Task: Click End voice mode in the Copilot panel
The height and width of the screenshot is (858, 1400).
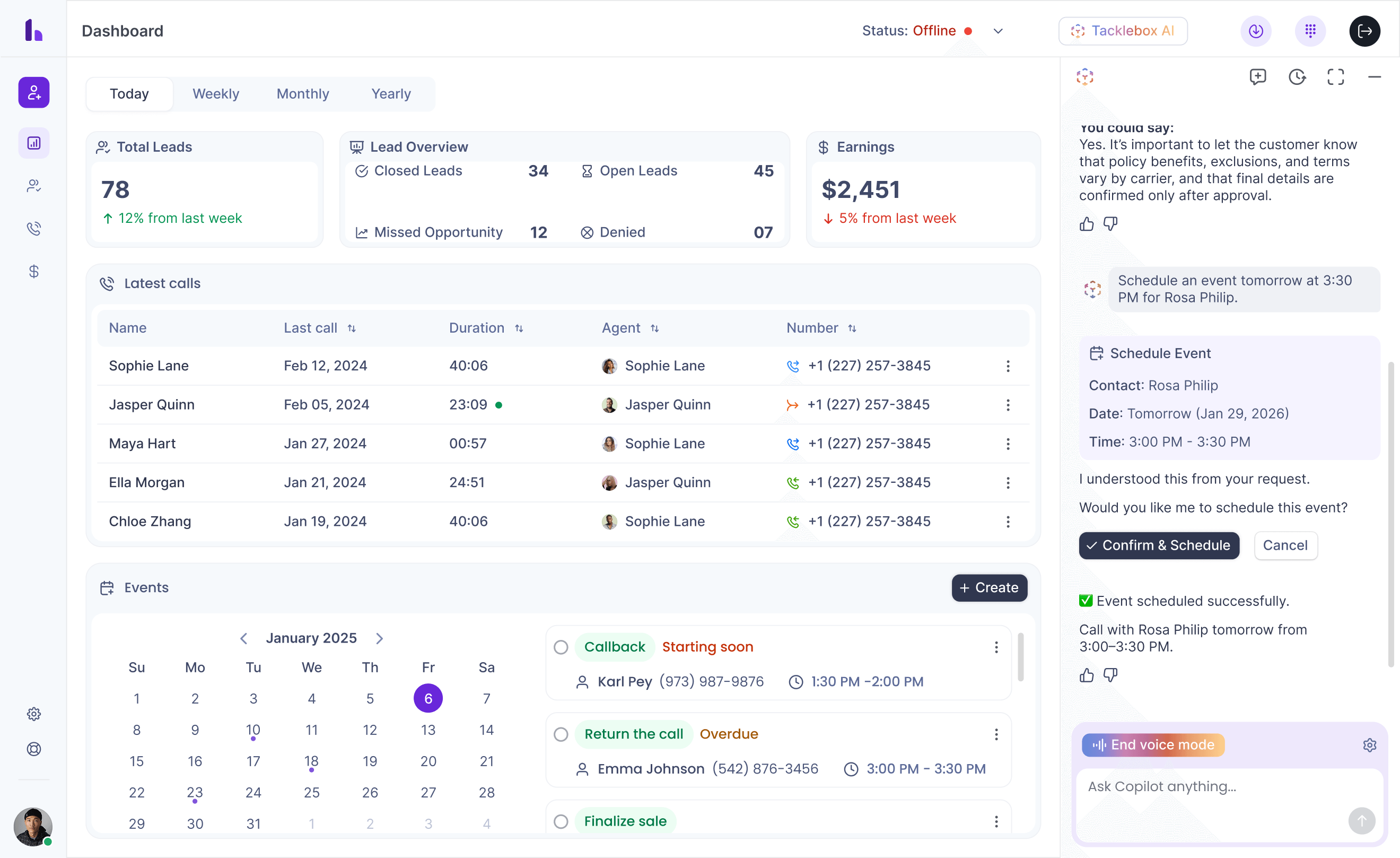Action: (1152, 745)
